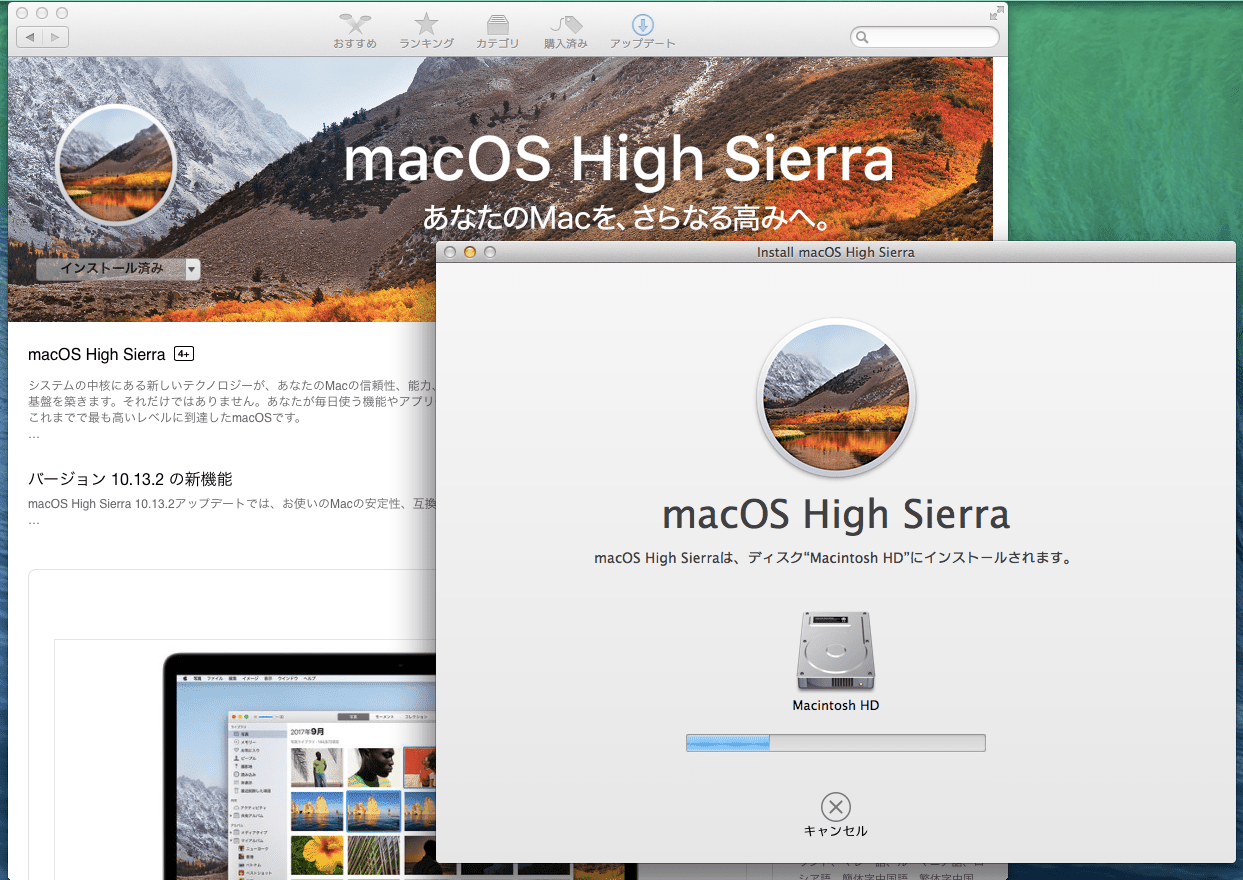Image resolution: width=1243 pixels, height=880 pixels.
Task: Click the installation progress bar
Action: click(835, 742)
